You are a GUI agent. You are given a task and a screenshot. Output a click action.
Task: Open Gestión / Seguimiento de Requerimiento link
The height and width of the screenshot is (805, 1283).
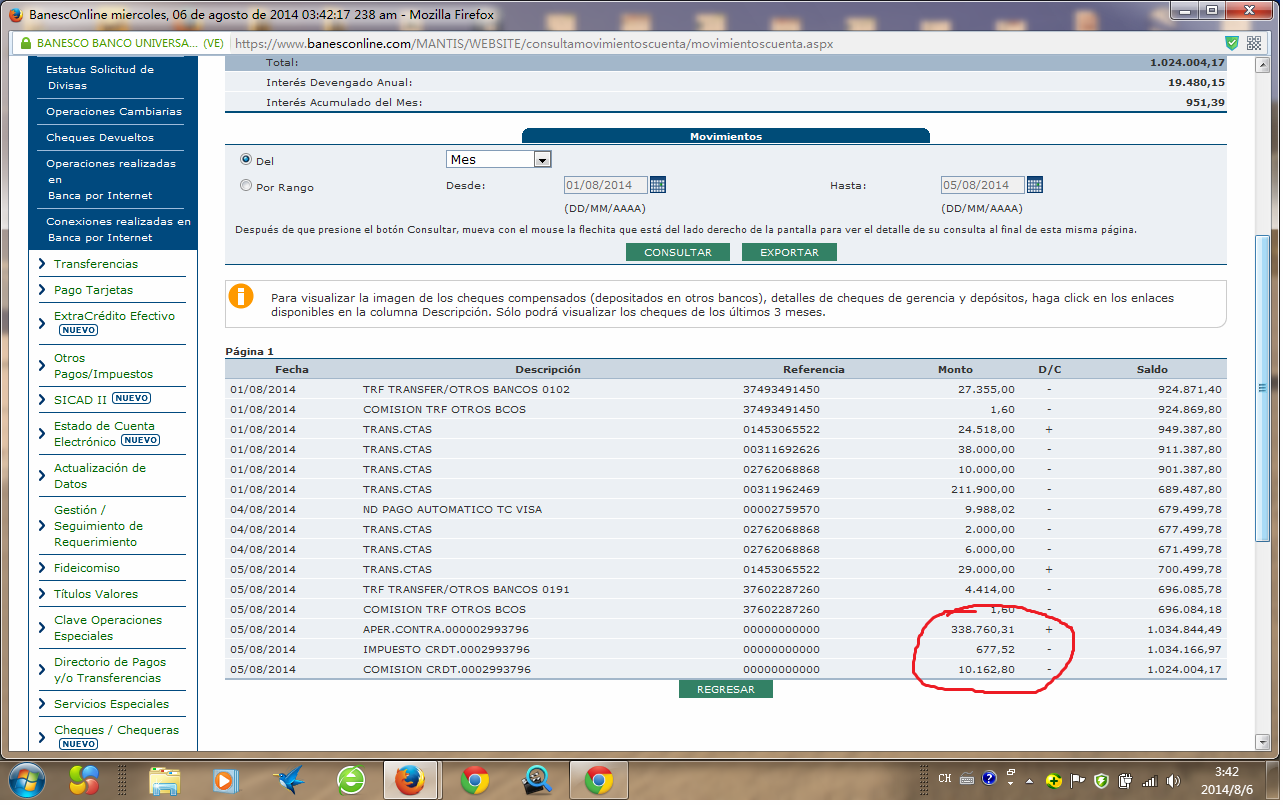[98, 525]
